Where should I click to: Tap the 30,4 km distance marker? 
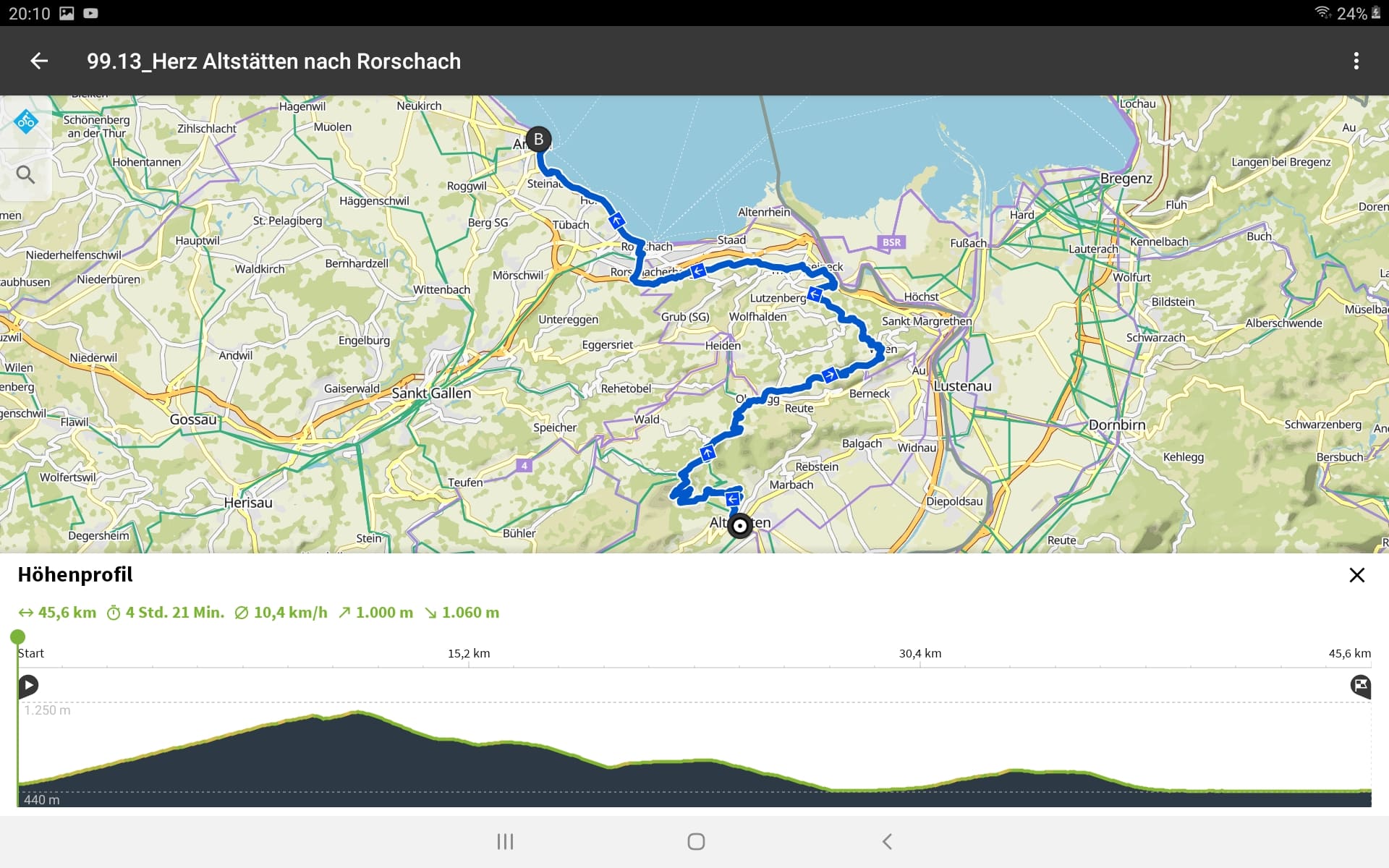[920, 653]
